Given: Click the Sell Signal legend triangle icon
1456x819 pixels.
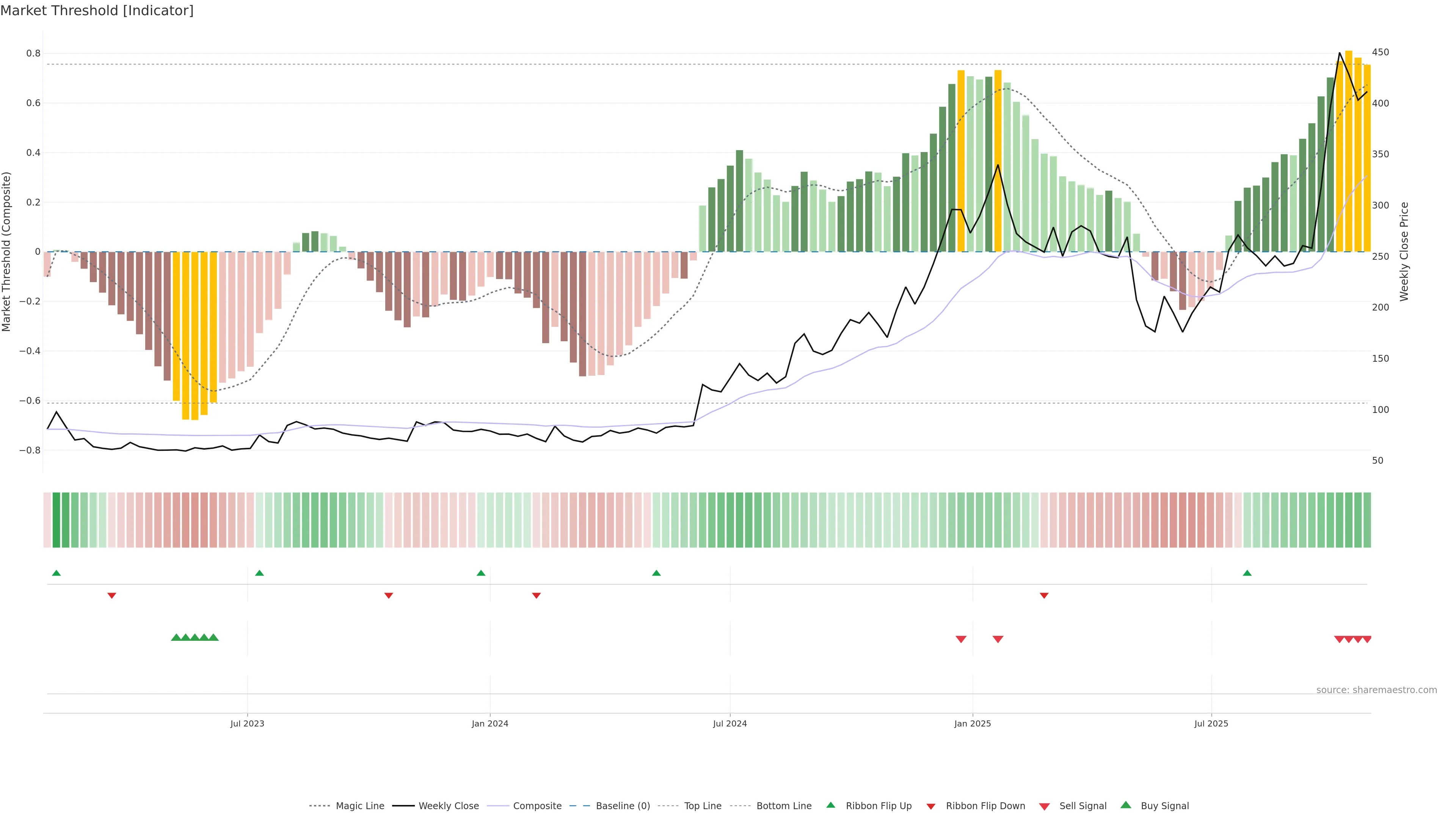Looking at the screenshot, I should (1044, 806).
